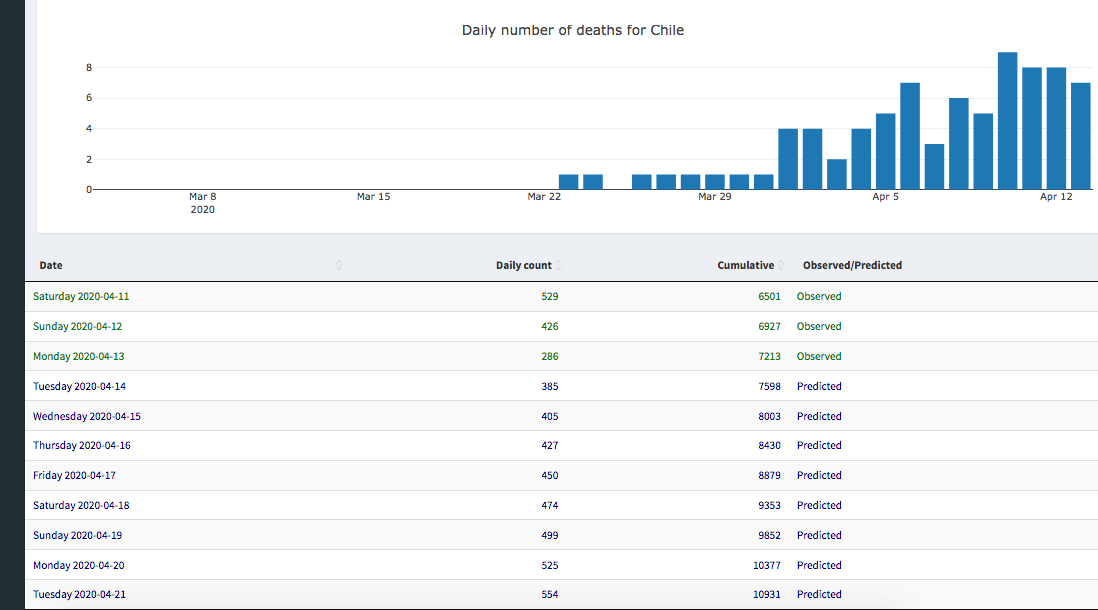Click the Date column header text
This screenshot has height=610, width=1098.
[x=51, y=265]
